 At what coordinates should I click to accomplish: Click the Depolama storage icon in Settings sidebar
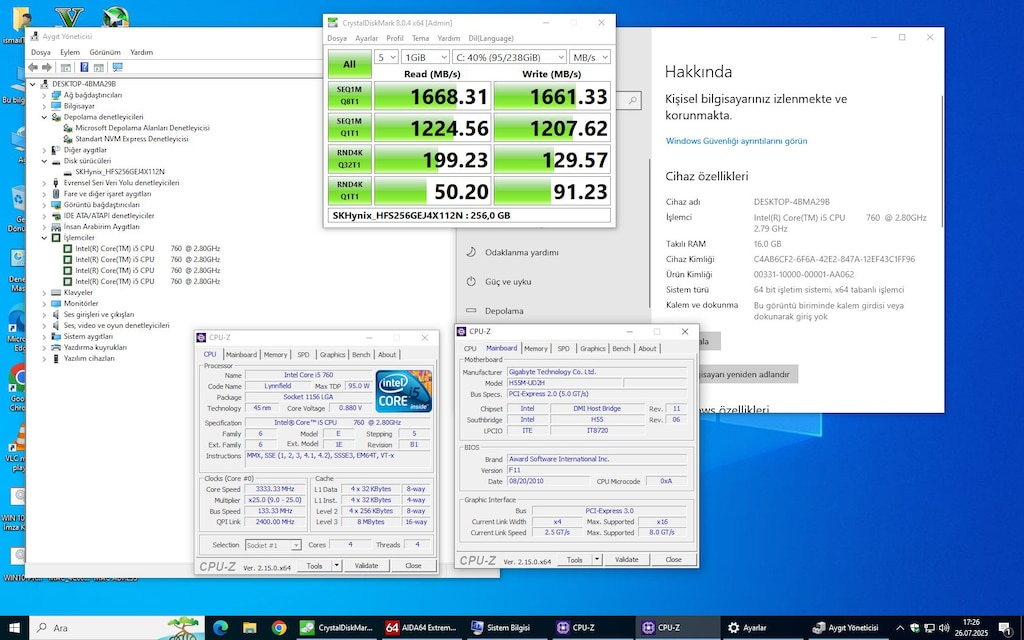click(x=471, y=311)
